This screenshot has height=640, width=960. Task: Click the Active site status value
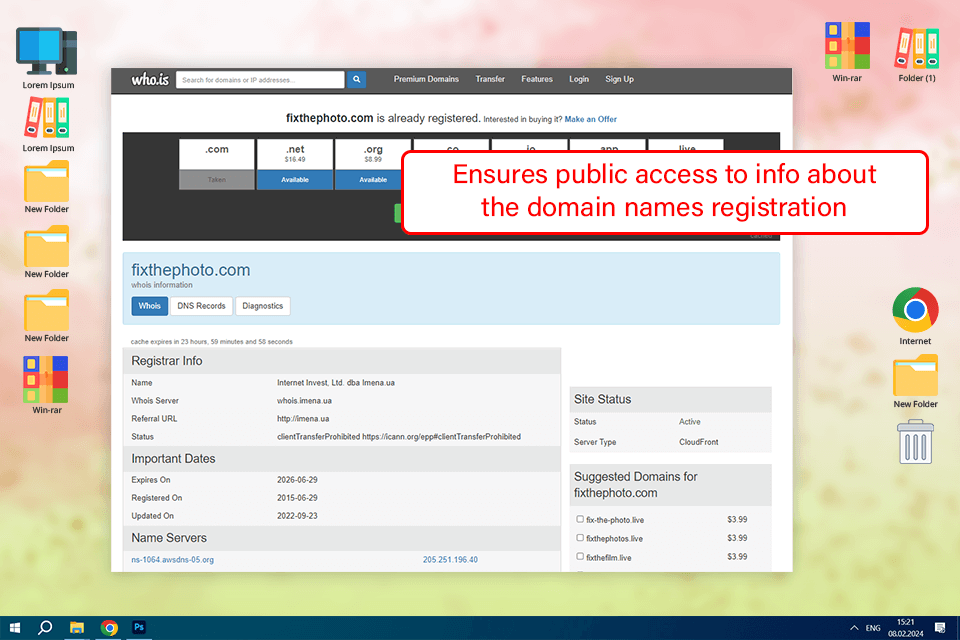(x=689, y=421)
